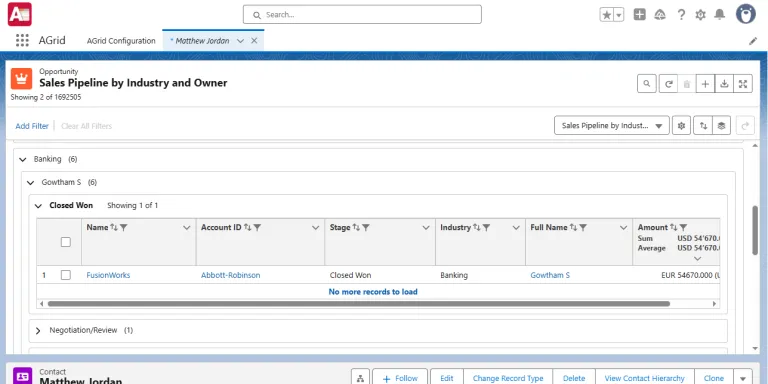
Task: Filter the Industry column
Action: (486, 227)
